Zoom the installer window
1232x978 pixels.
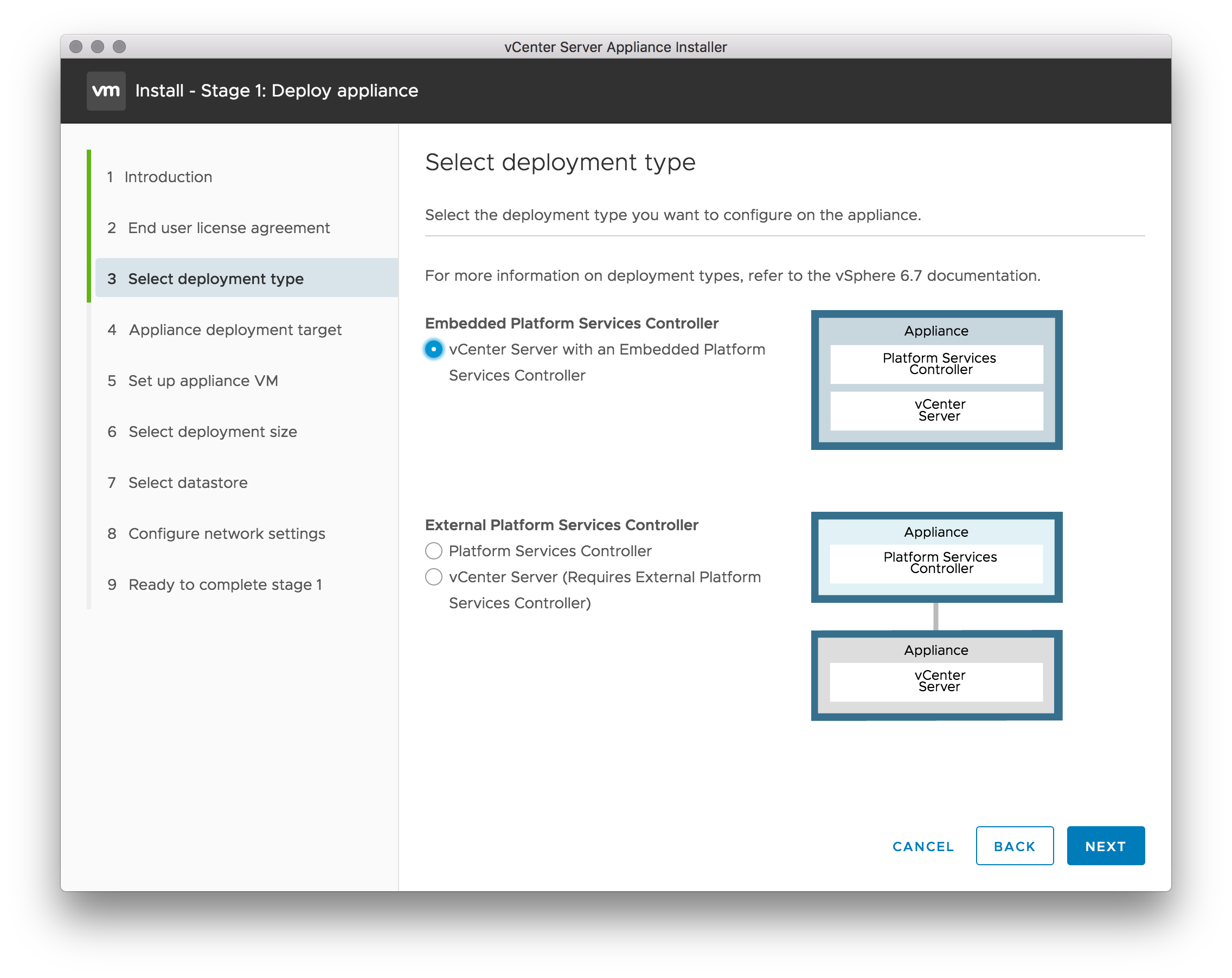point(119,46)
